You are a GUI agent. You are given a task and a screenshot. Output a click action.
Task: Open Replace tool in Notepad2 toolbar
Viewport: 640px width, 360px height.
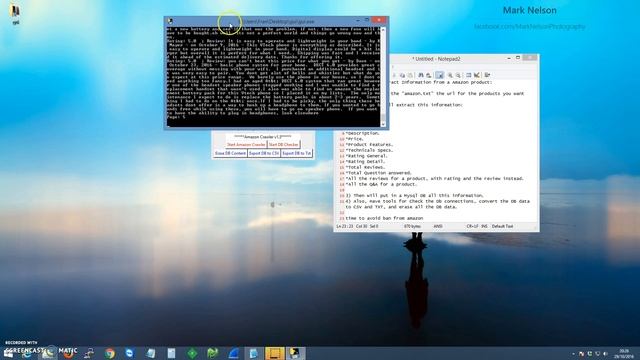429,75
